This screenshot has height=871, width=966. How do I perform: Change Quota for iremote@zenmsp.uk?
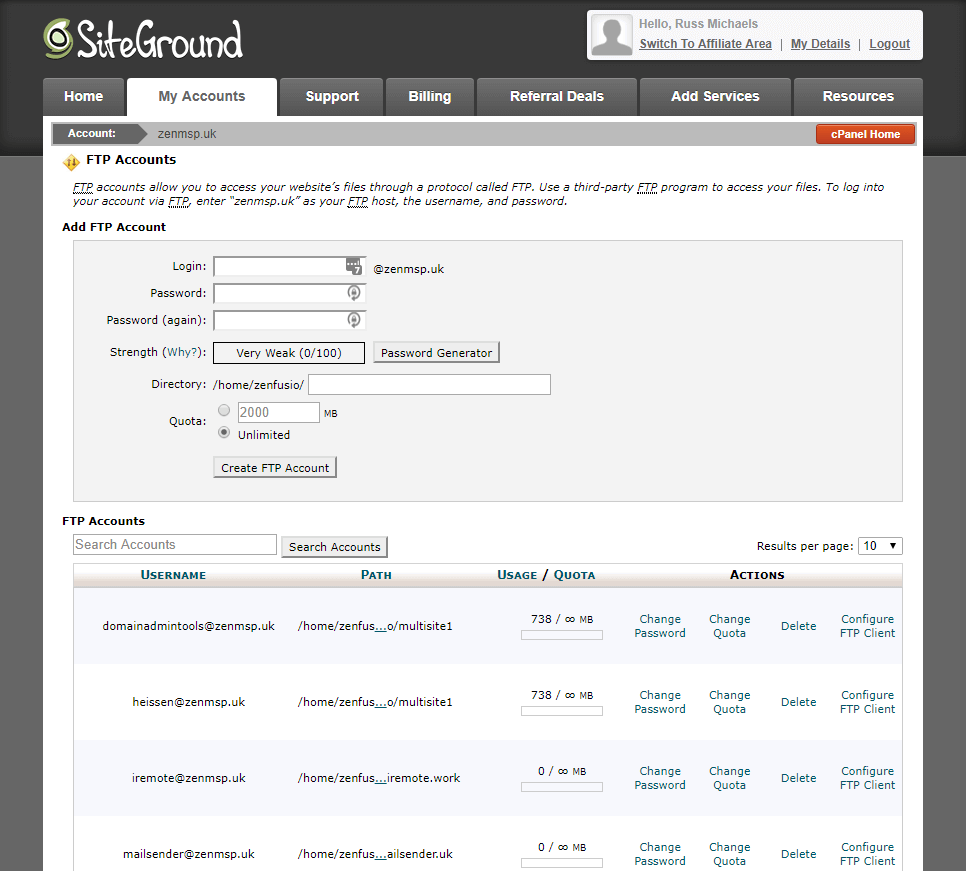pos(729,778)
